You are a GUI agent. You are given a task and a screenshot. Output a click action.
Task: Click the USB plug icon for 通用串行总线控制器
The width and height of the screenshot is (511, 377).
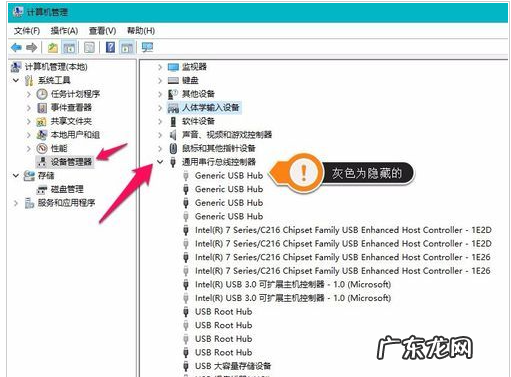click(x=173, y=162)
